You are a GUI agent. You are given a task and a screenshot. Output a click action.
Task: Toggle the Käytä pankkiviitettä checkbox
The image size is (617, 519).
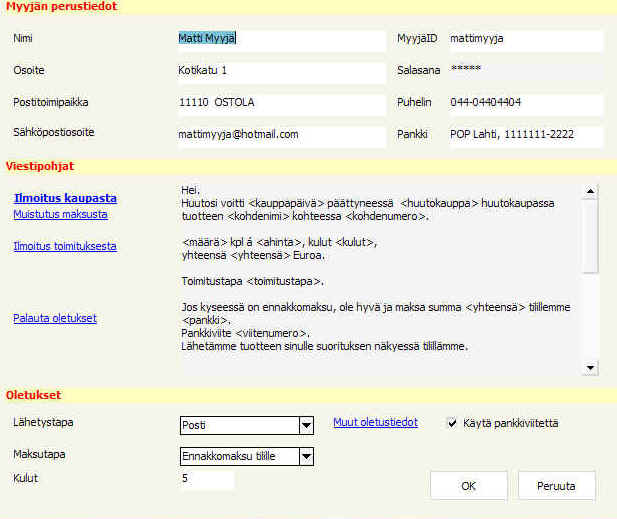pyautogui.click(x=452, y=423)
